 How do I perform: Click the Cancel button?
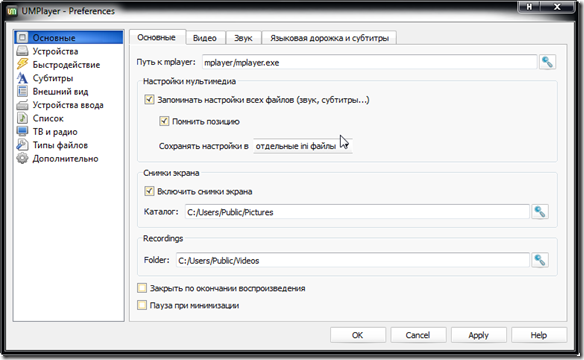pyautogui.click(x=418, y=335)
